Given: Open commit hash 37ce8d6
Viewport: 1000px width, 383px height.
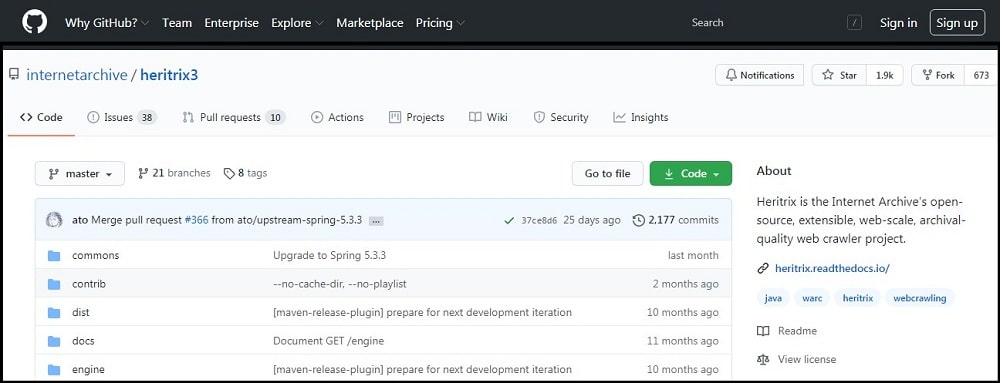Looking at the screenshot, I should click(x=539, y=220).
